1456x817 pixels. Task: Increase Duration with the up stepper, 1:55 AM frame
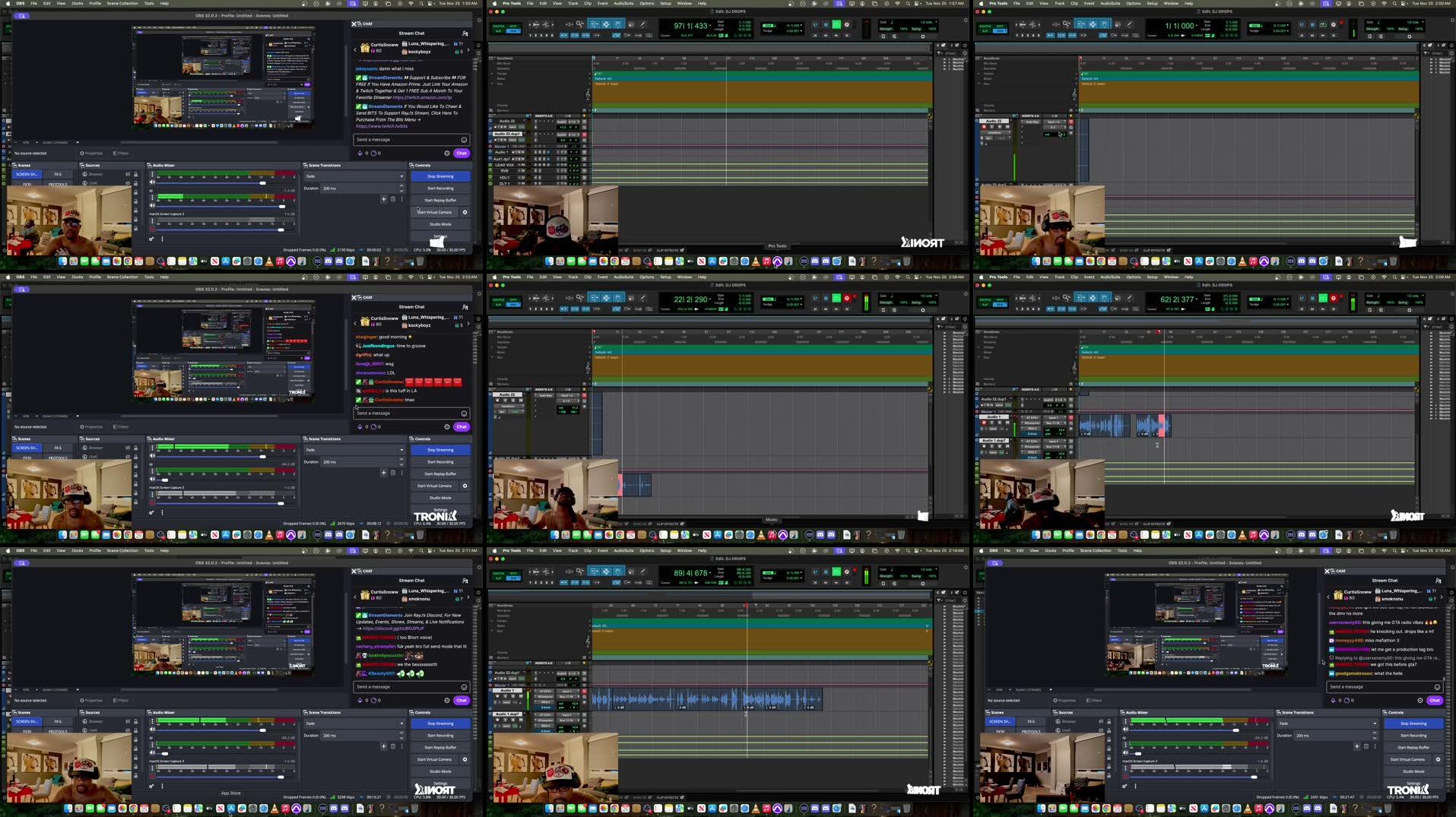(401, 185)
